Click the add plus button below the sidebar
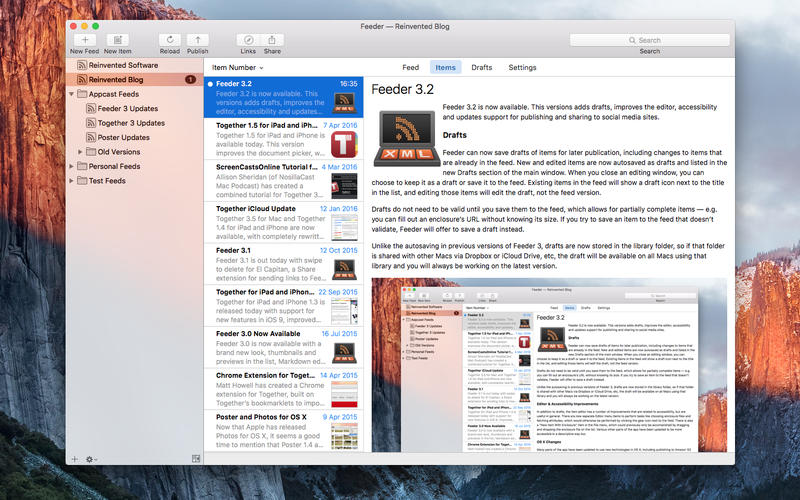The width and height of the screenshot is (800, 500). point(74,459)
